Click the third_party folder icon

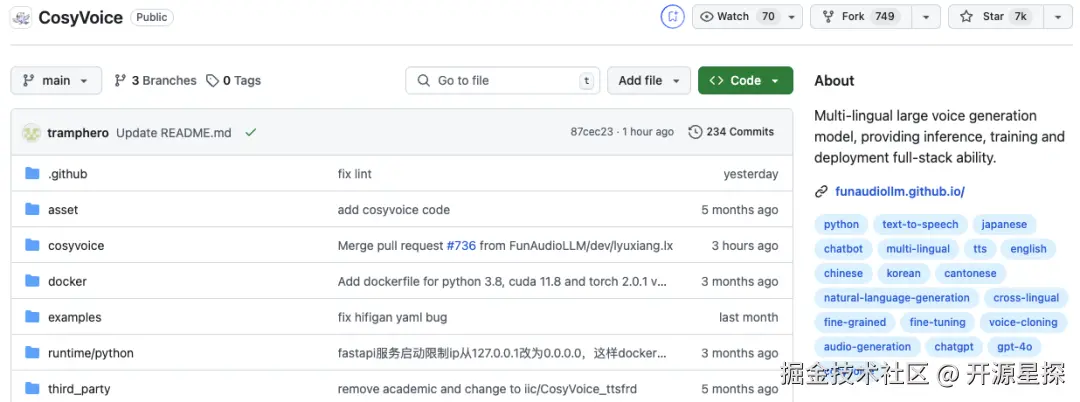(x=32, y=388)
